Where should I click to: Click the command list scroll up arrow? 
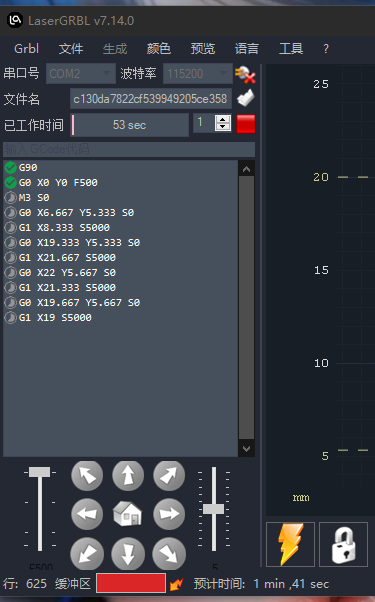246,169
